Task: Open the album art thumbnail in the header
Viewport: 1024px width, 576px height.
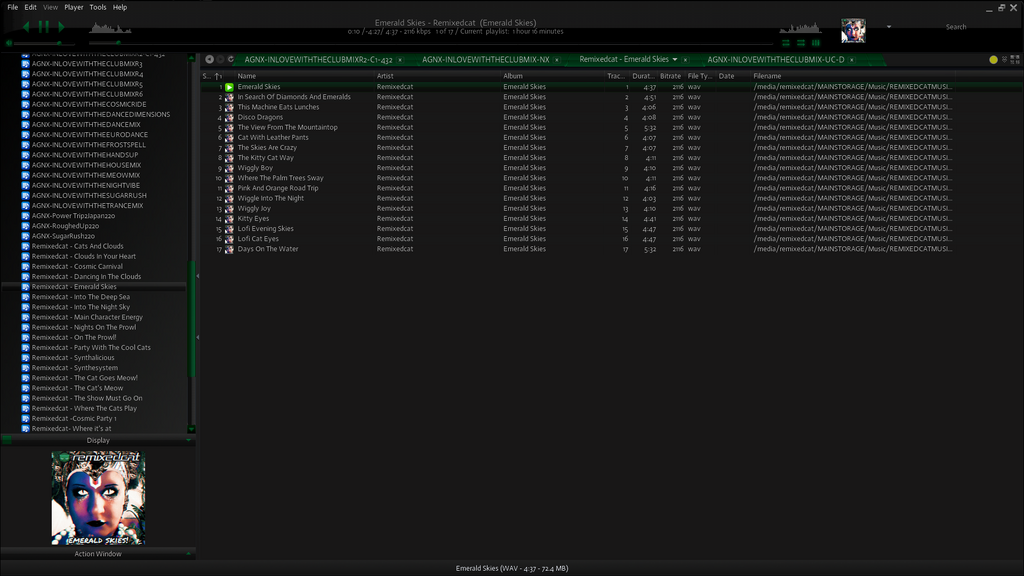Action: [853, 31]
